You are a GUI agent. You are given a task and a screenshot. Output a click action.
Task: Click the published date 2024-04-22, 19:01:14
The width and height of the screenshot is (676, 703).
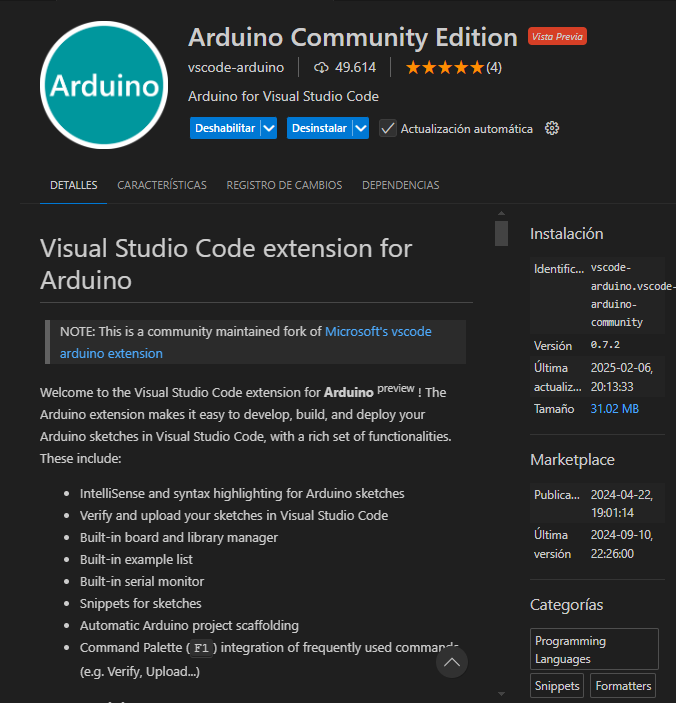click(x=622, y=503)
